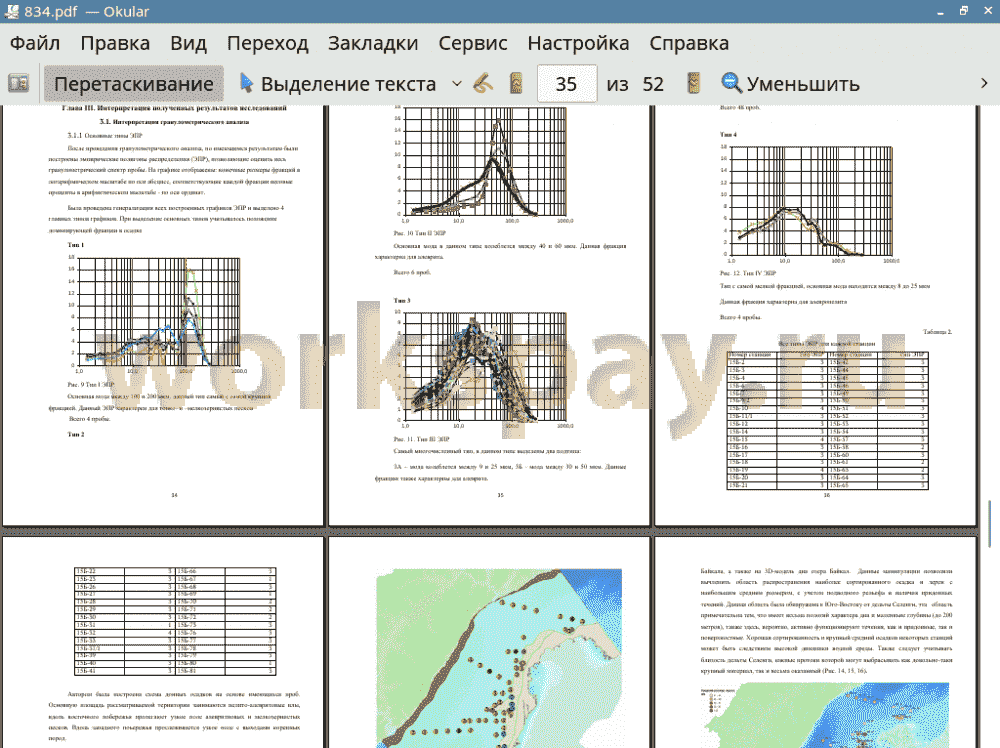Open the Справка menu
Image resolution: width=1000 pixels, height=748 pixels.
click(689, 43)
